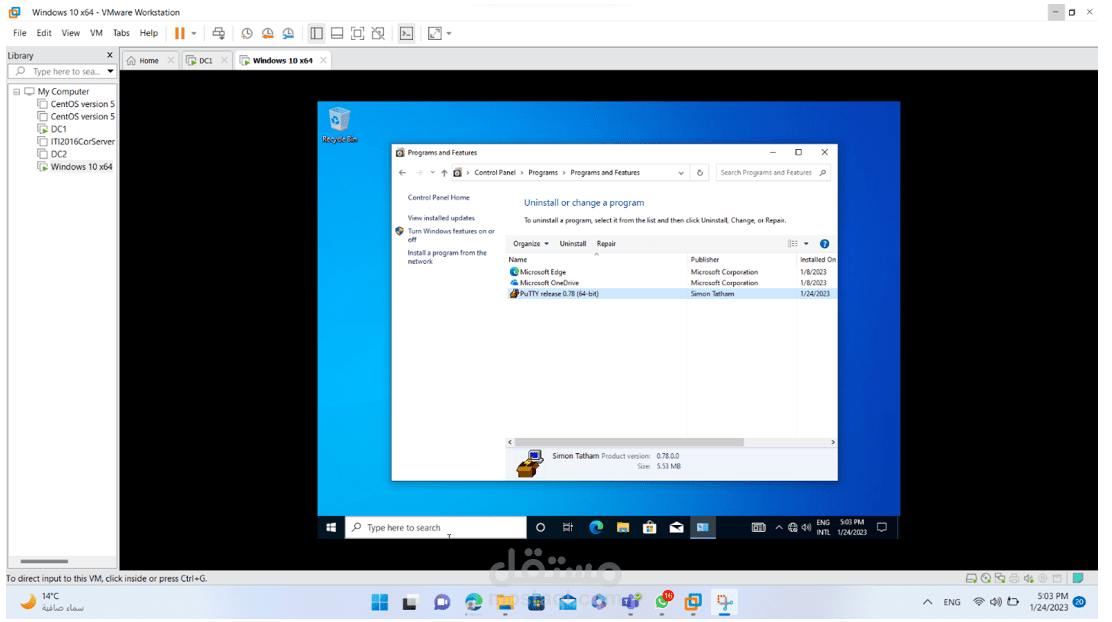The height and width of the screenshot is (622, 1112).
Task: Toggle the thumbnail bar view icon
Action: coord(337,33)
